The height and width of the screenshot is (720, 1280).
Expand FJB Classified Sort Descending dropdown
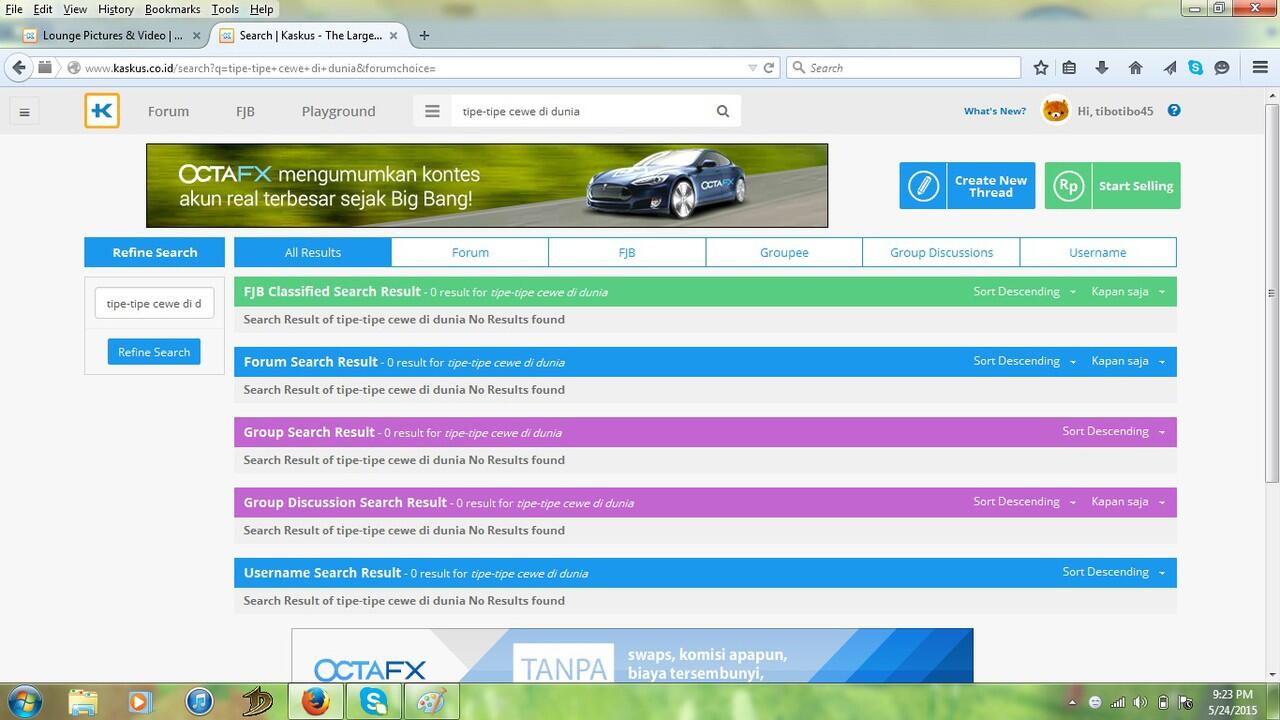click(x=1024, y=292)
